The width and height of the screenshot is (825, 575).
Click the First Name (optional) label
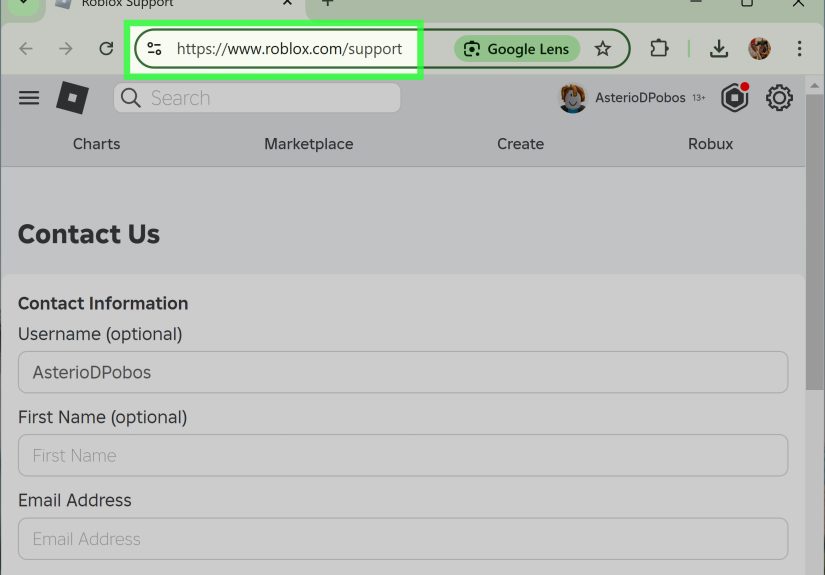(x=103, y=418)
